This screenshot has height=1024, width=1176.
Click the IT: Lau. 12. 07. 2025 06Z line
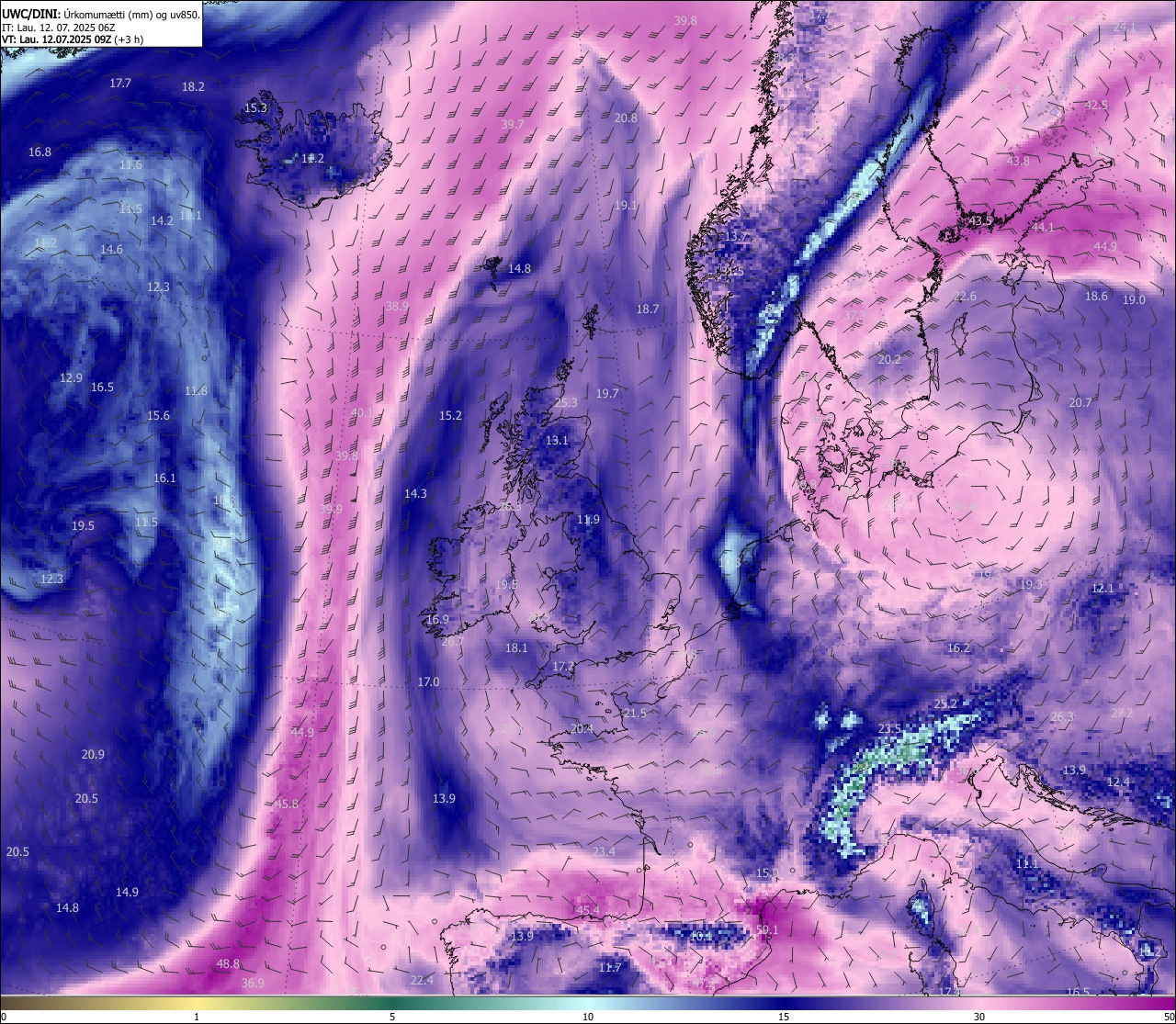(x=61, y=28)
